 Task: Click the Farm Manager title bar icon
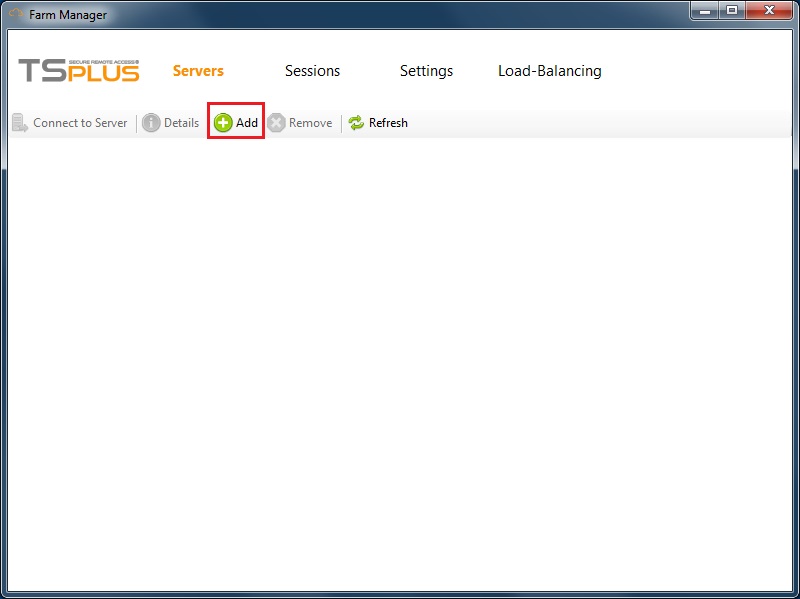pos(16,14)
